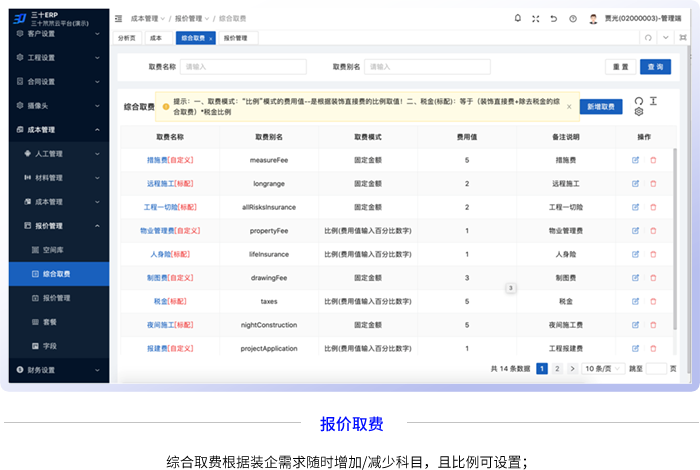Click edit icon for 措施费 row

tap(635, 160)
